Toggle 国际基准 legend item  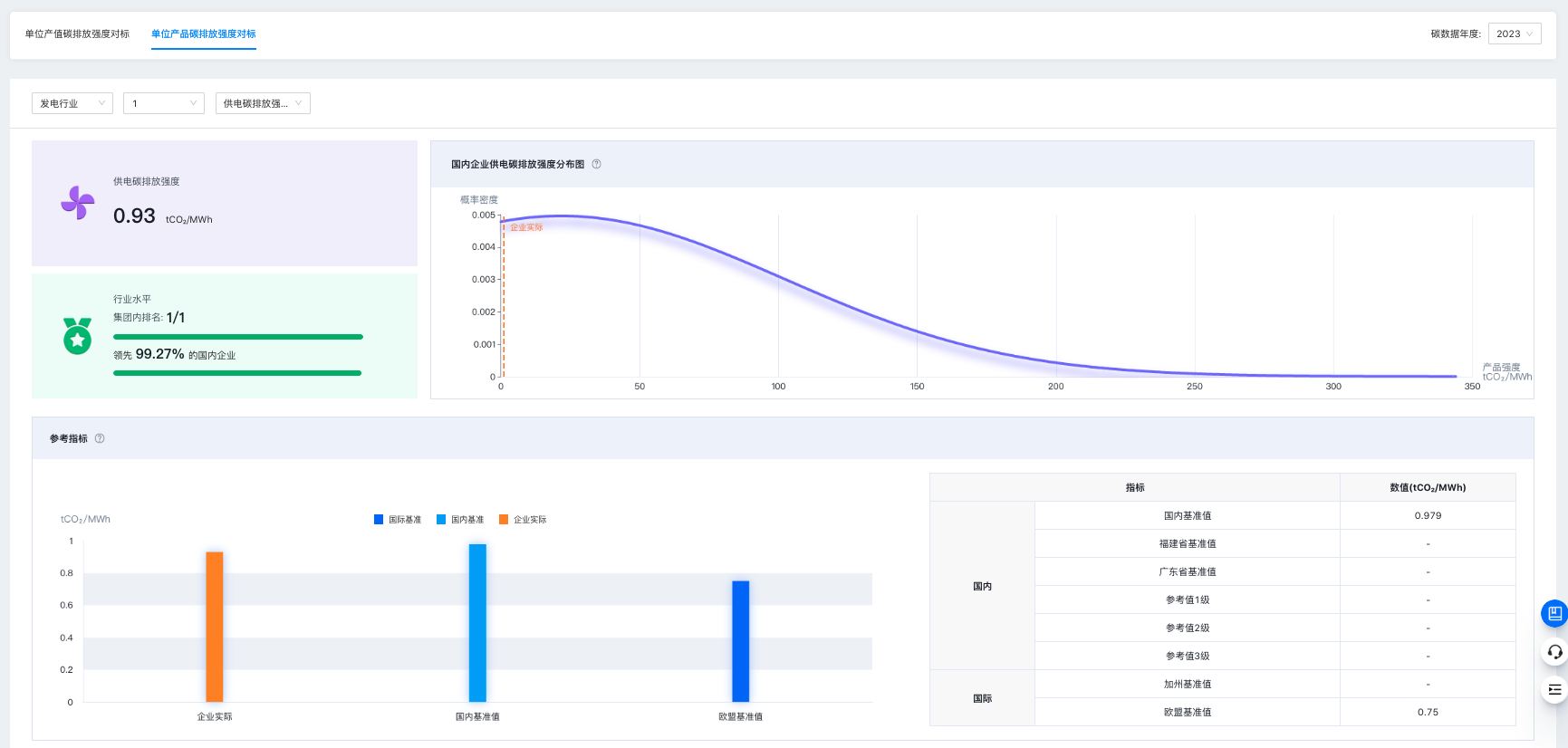click(398, 520)
